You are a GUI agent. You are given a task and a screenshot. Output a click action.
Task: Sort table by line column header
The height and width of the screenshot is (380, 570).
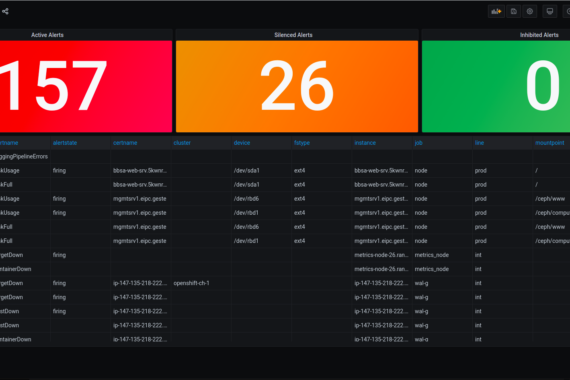point(479,143)
